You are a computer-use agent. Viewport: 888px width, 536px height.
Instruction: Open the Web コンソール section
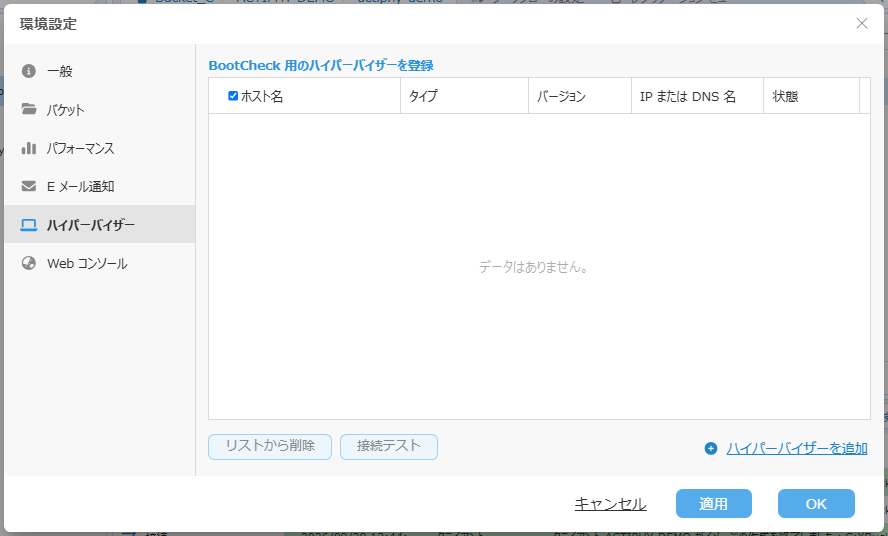tap(100, 263)
